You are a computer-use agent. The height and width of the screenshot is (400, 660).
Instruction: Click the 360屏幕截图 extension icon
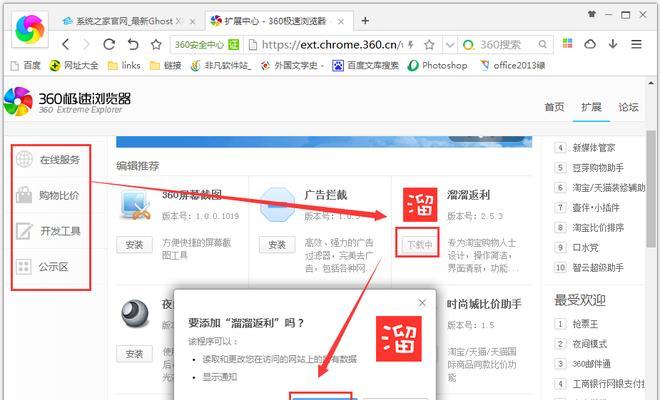point(136,205)
